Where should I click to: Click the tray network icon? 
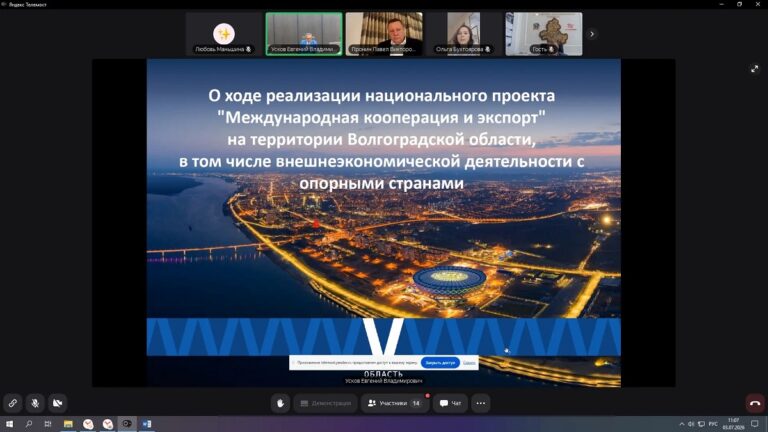701,424
